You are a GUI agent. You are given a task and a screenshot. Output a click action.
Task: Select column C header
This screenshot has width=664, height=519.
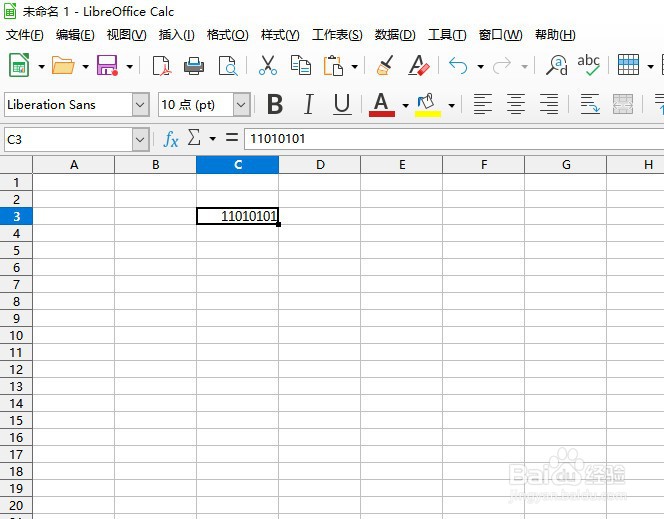238,165
